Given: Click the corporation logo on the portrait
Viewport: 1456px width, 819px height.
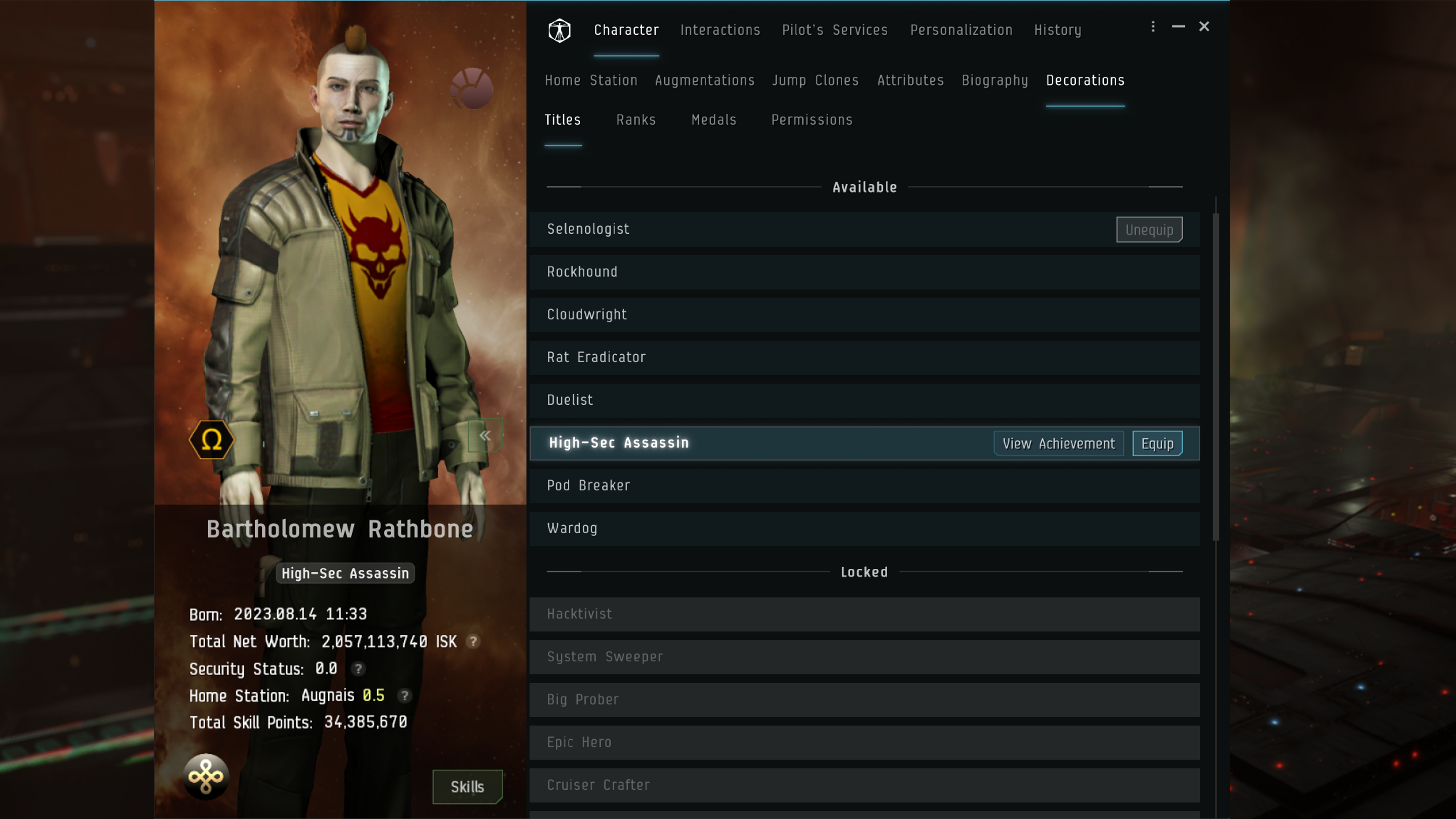Looking at the screenshot, I should point(472,88).
